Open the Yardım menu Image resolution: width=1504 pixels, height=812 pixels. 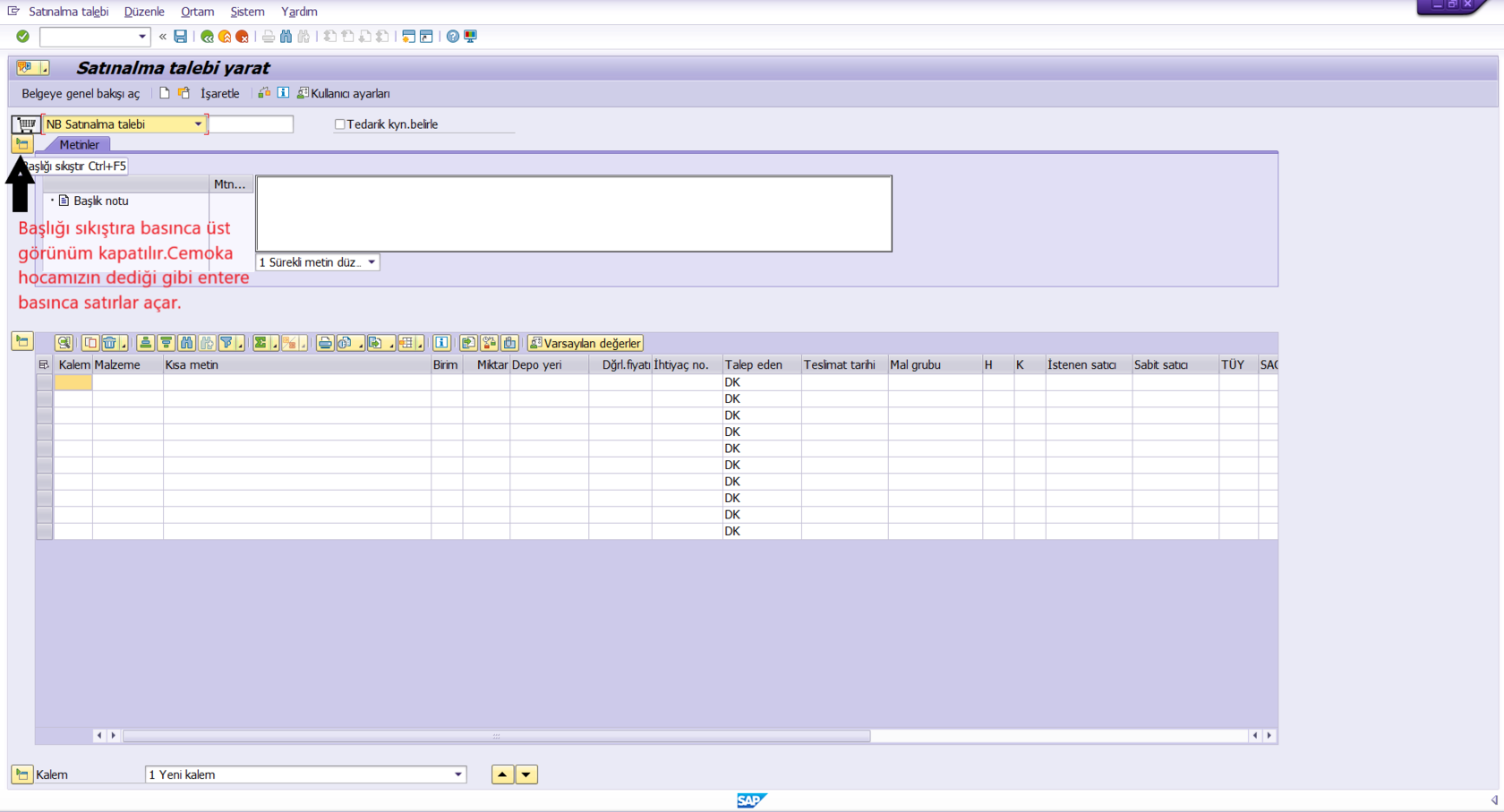tap(299, 12)
